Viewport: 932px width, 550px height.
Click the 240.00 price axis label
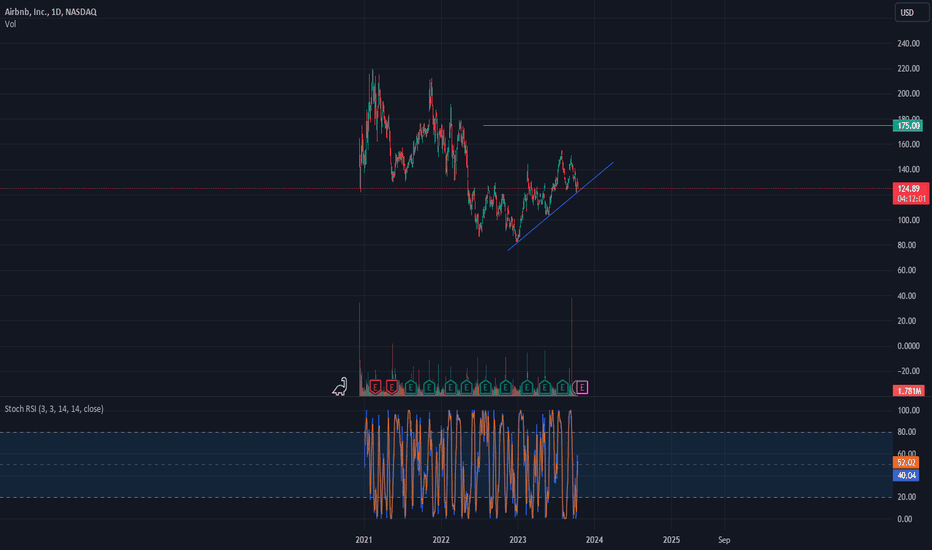coord(908,43)
